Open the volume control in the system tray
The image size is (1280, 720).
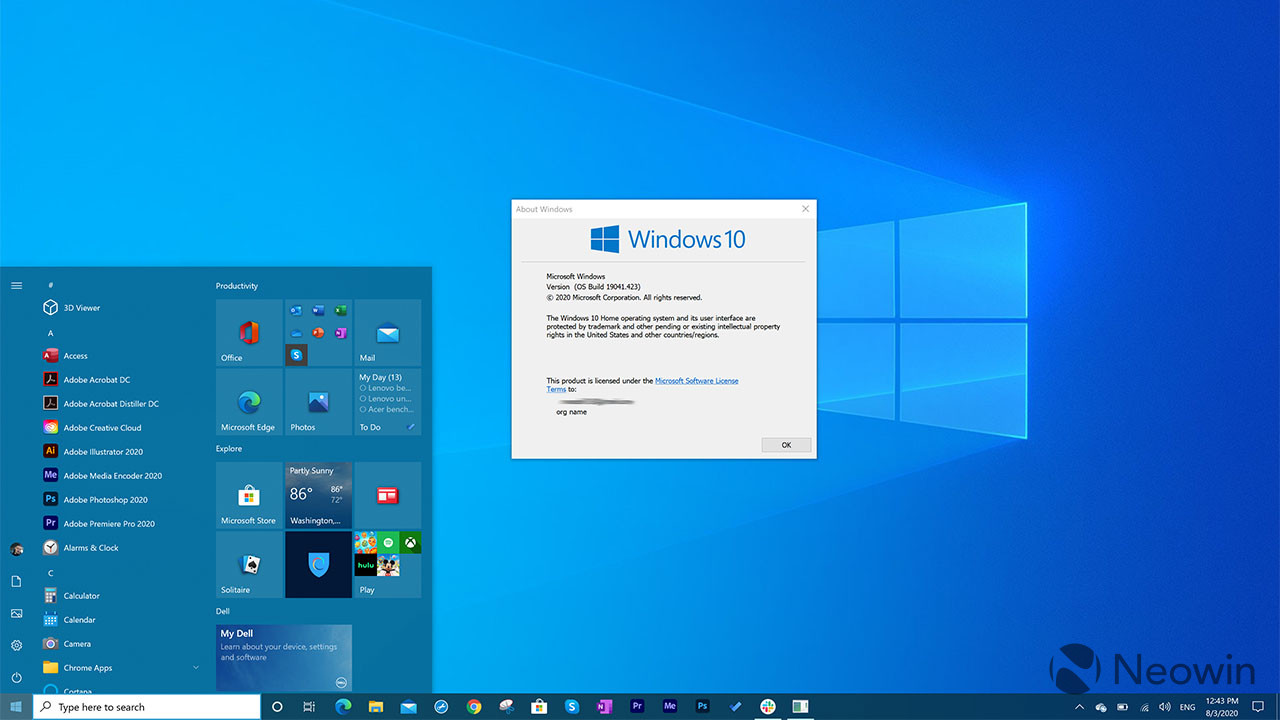[1164, 707]
